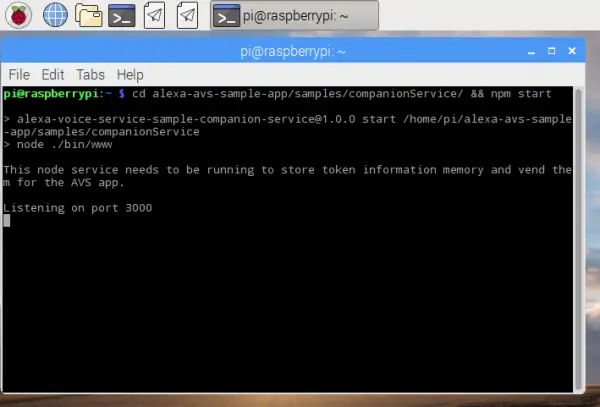Open the Raspberry Pi main menu

pyautogui.click(x=18, y=15)
